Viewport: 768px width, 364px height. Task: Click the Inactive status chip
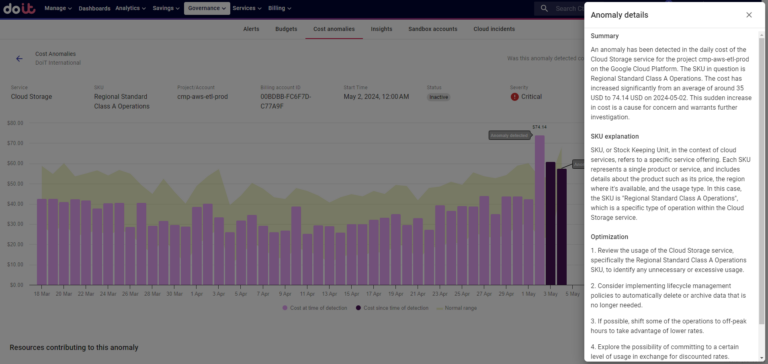click(x=438, y=97)
